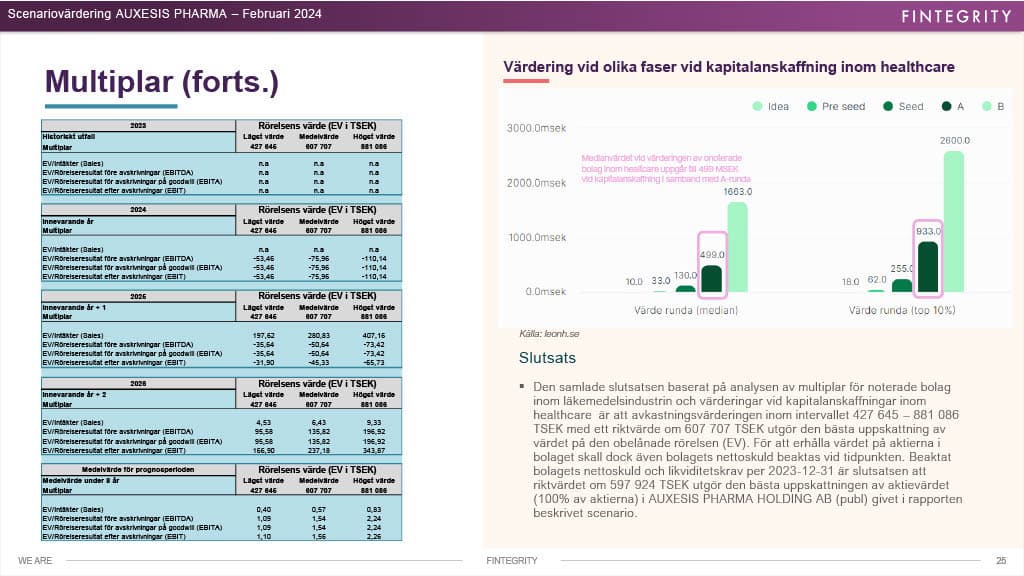This screenshot has width=1024, height=576.
Task: Click the 1000.0msek axis label
Action: tap(537, 237)
